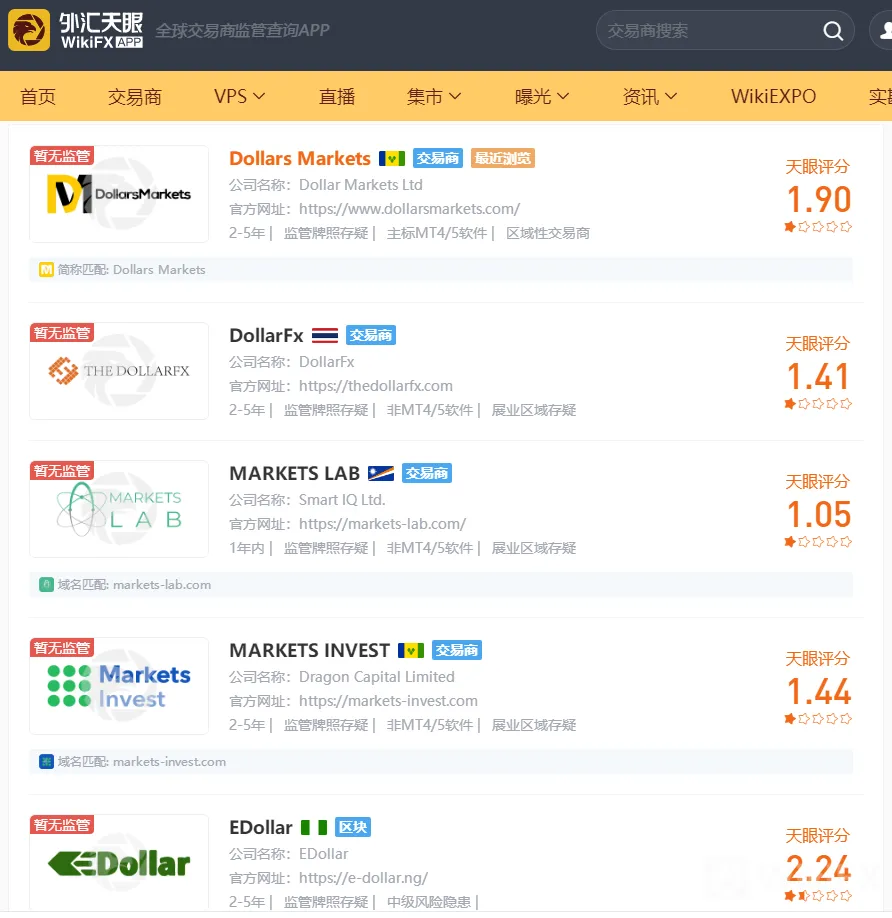Click the 暂无监管 badge on Dollars Markets
892x918 pixels.
coord(62,156)
